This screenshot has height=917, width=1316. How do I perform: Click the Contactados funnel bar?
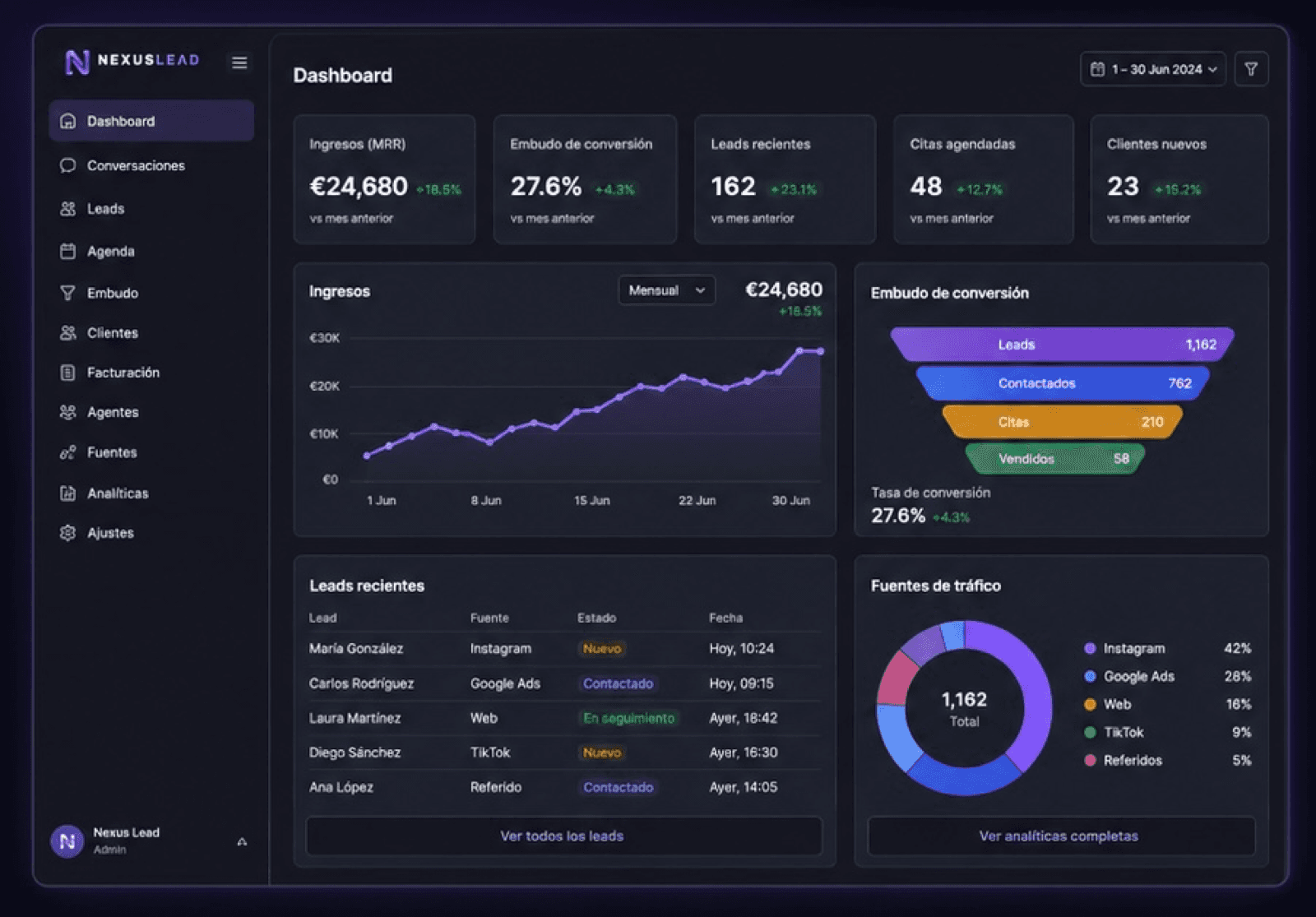point(1063,383)
